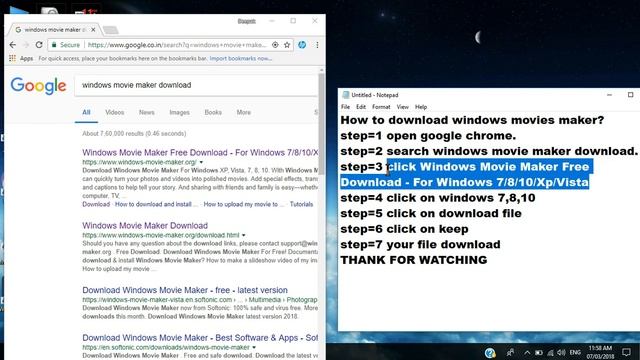This screenshot has height=360, width=640.
Task: Show hidden system tray icons
Action: tap(527, 352)
